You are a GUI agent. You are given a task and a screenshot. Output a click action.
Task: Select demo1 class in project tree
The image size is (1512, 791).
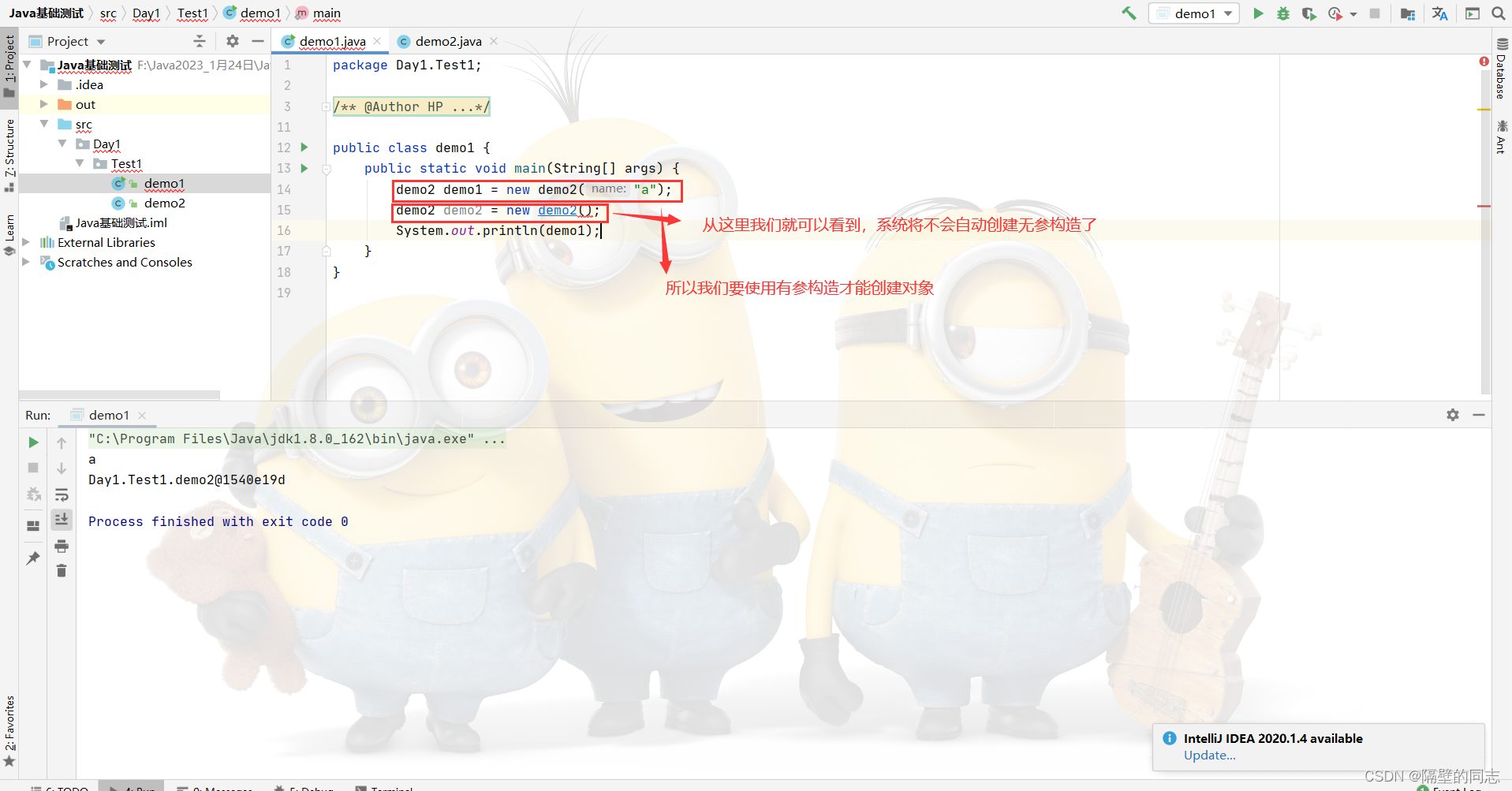164,183
